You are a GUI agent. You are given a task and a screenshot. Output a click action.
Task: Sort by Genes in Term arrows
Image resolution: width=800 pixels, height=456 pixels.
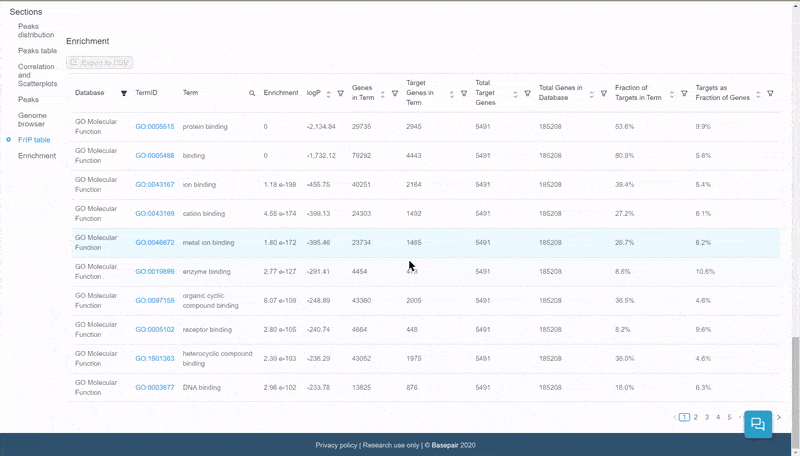click(x=383, y=93)
